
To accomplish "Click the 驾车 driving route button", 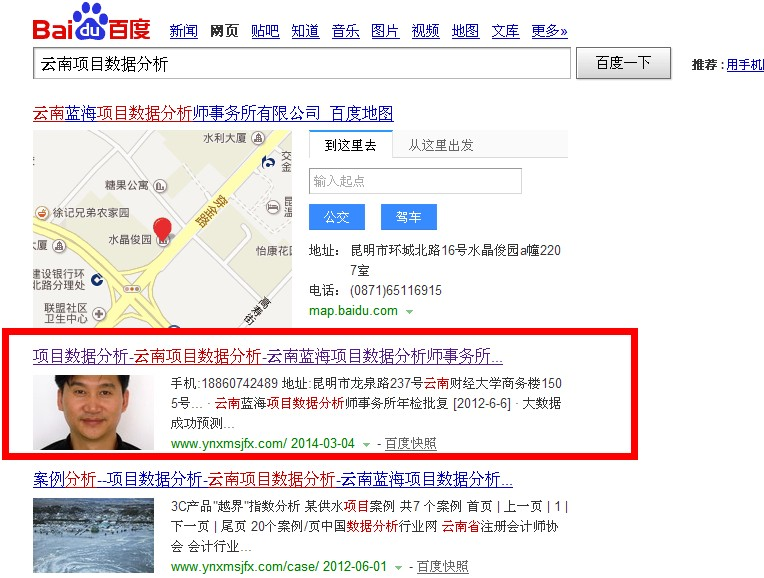I will pyautogui.click(x=409, y=217).
